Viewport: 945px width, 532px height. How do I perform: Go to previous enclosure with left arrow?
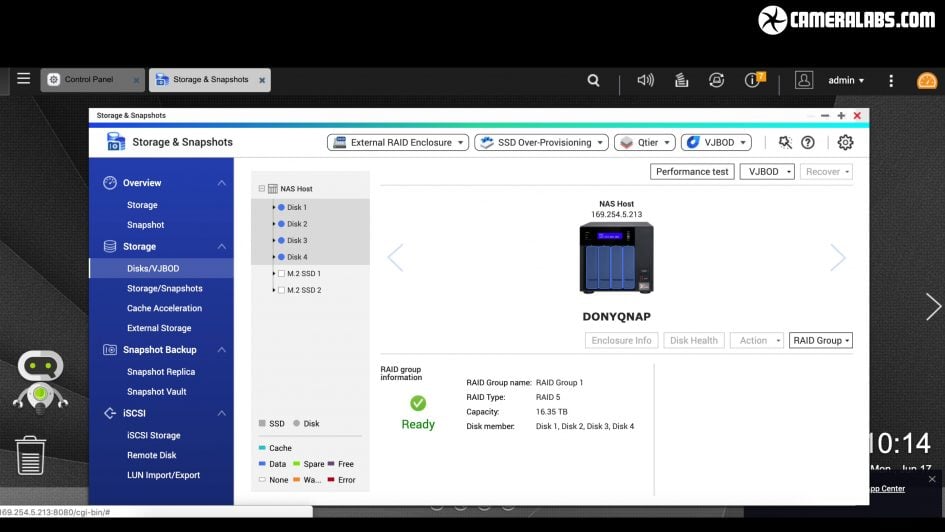(395, 258)
